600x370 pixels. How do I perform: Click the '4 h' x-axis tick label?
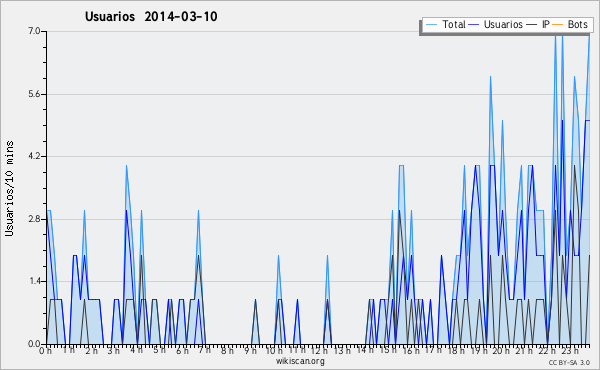click(136, 350)
